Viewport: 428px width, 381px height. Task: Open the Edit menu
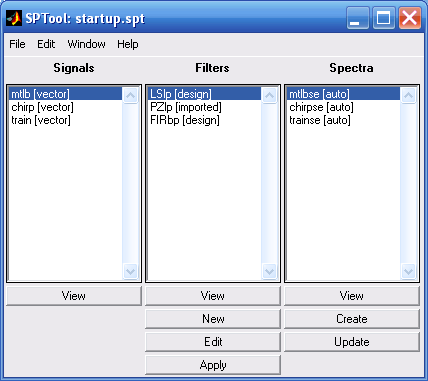(x=46, y=44)
